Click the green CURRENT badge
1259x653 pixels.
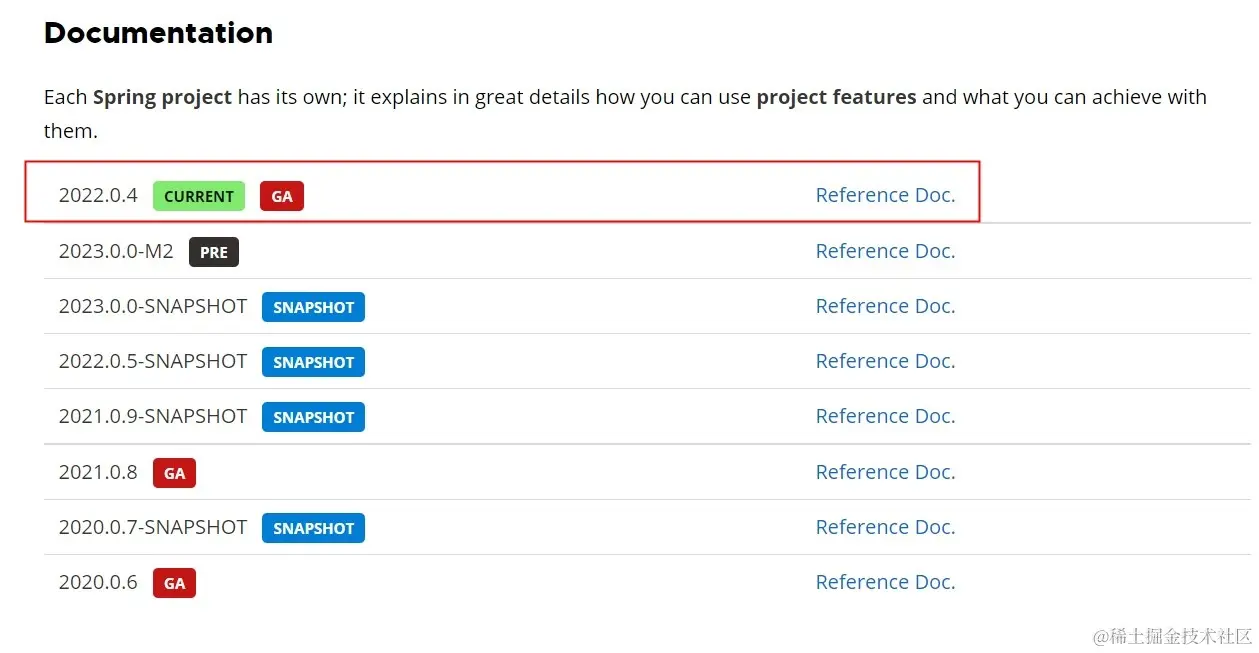(199, 196)
